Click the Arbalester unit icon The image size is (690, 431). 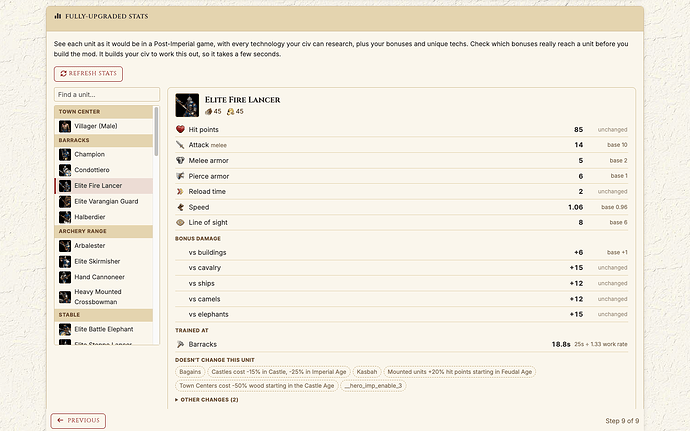tap(65, 246)
